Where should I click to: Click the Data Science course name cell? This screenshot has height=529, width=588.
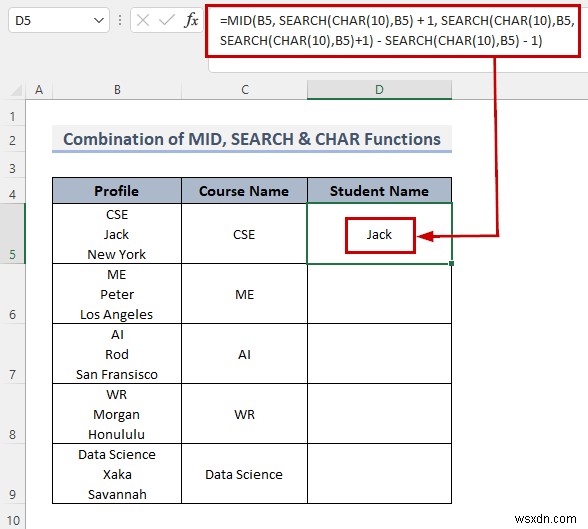tap(244, 474)
